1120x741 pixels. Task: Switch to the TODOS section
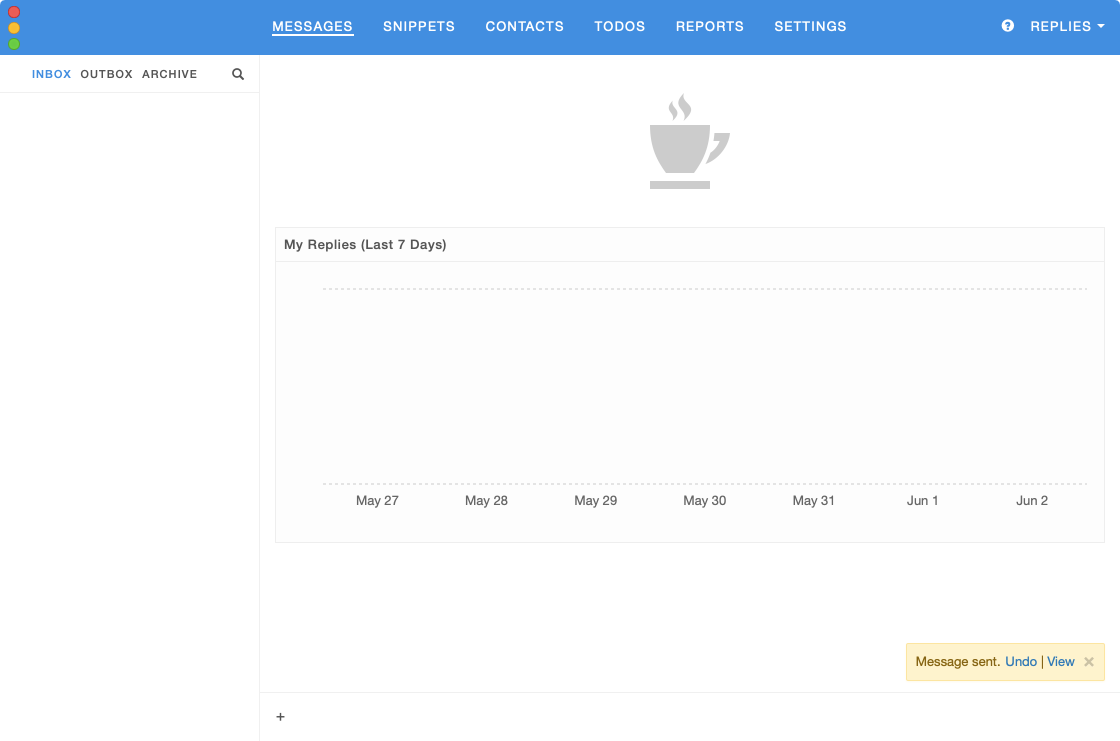[619, 26]
